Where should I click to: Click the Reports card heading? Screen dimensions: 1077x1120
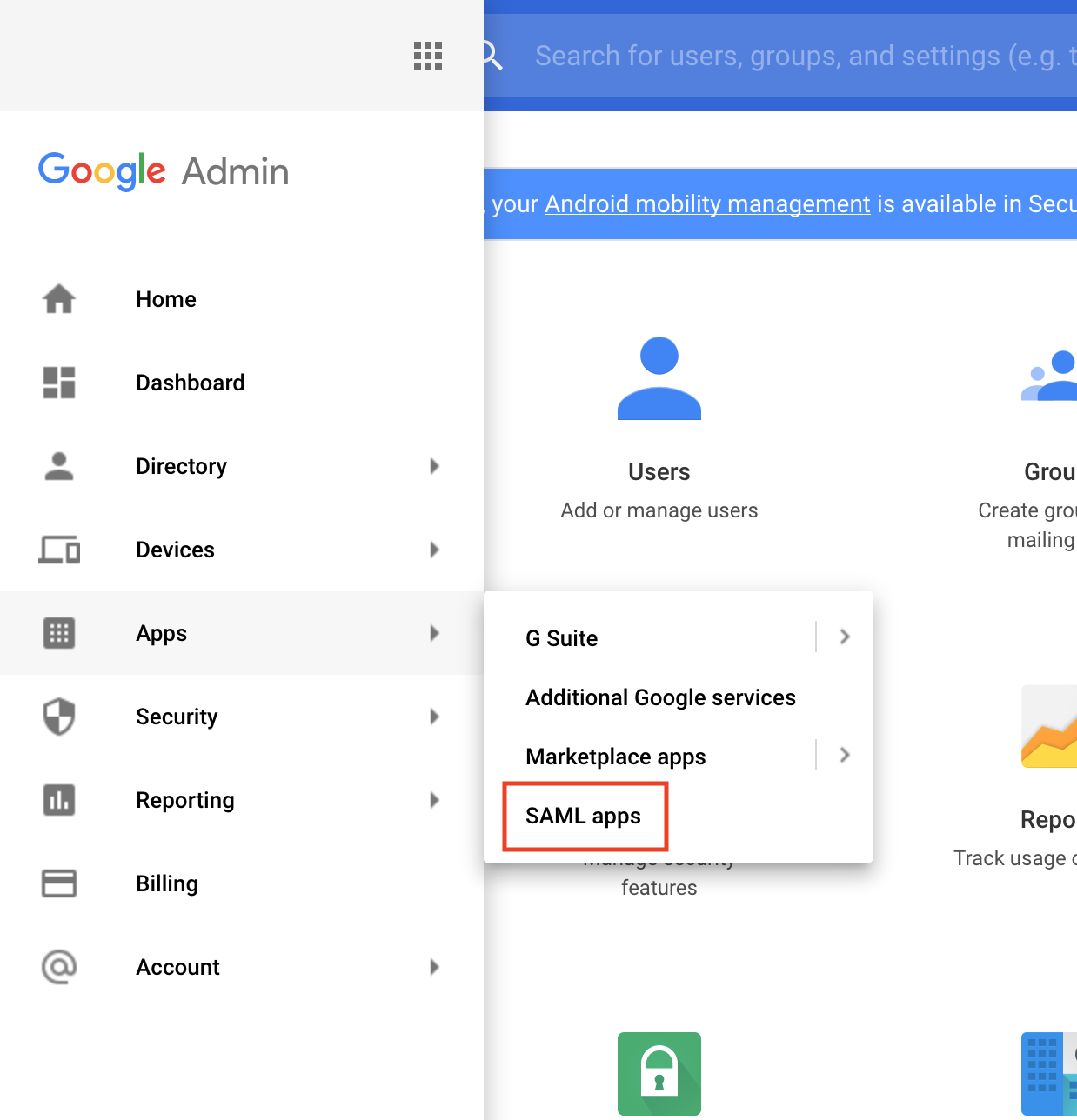1048,819
